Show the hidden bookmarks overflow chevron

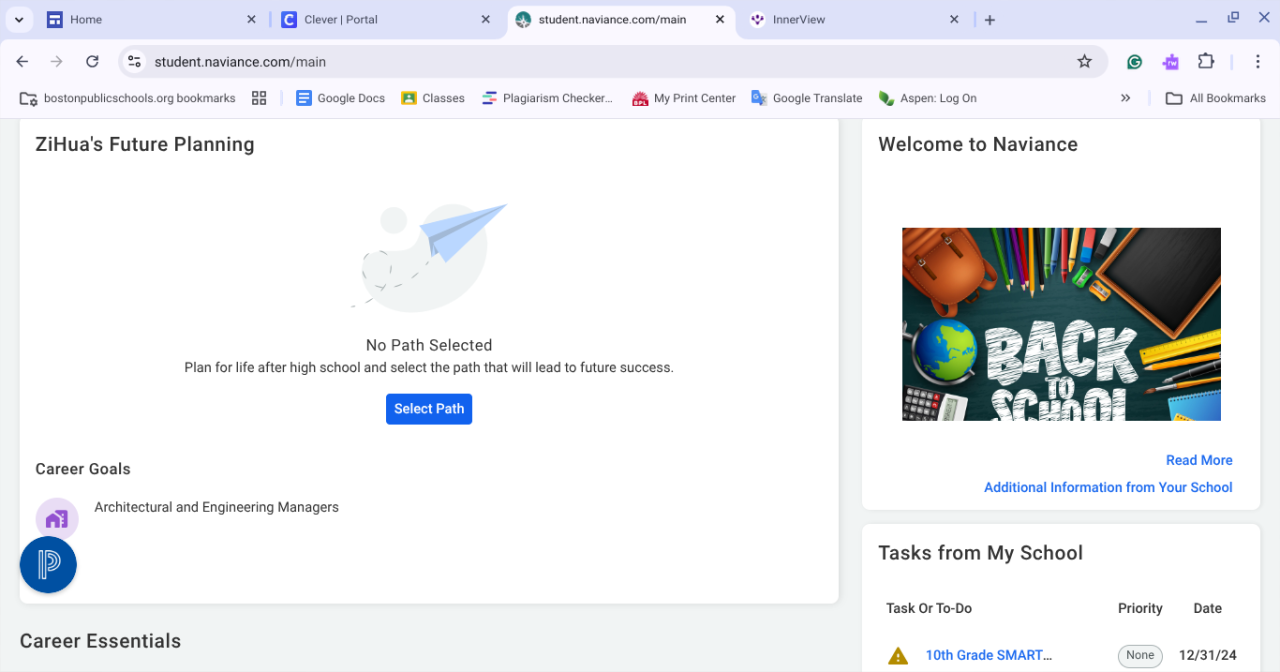click(x=1125, y=98)
